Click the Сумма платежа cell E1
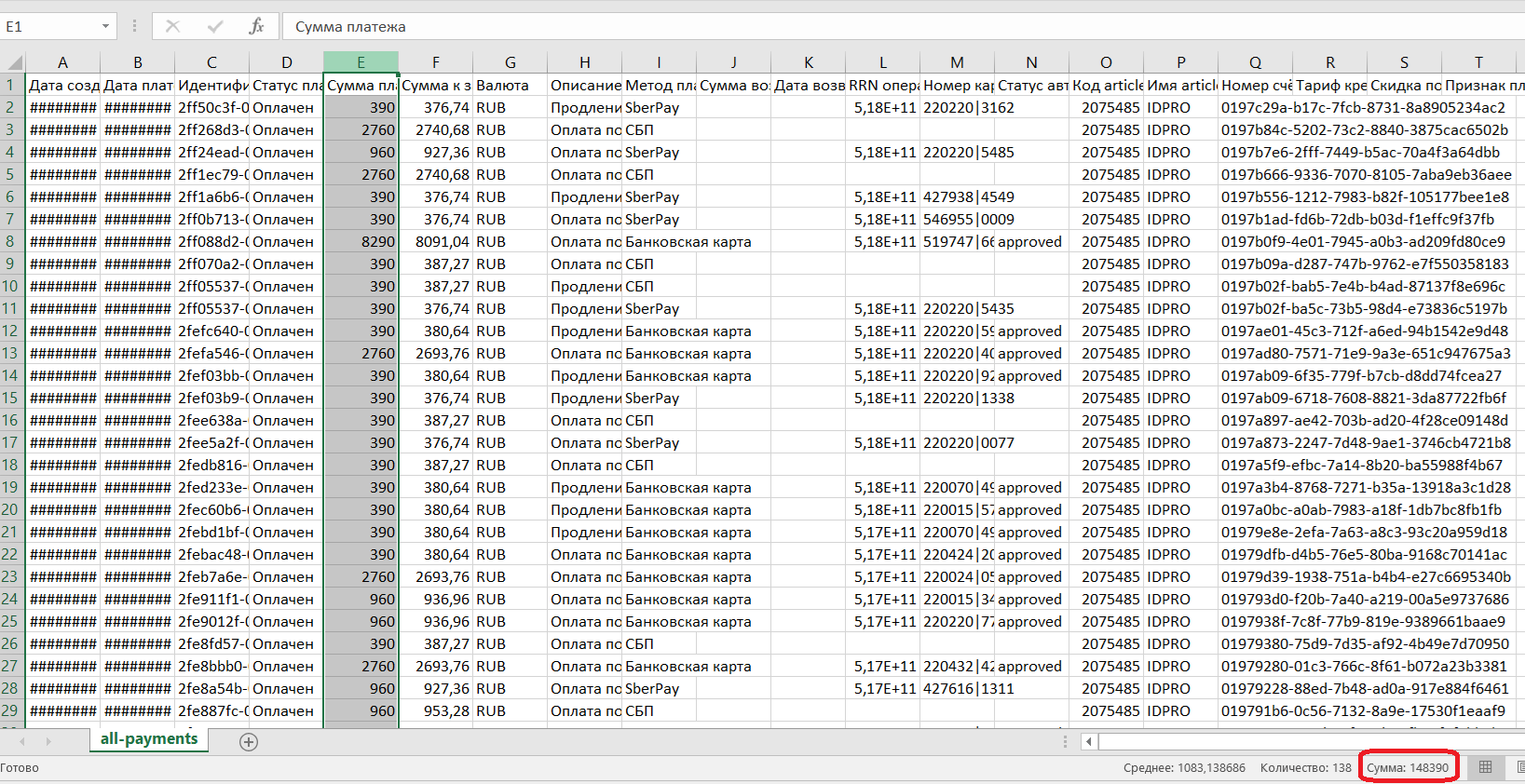 (361, 85)
